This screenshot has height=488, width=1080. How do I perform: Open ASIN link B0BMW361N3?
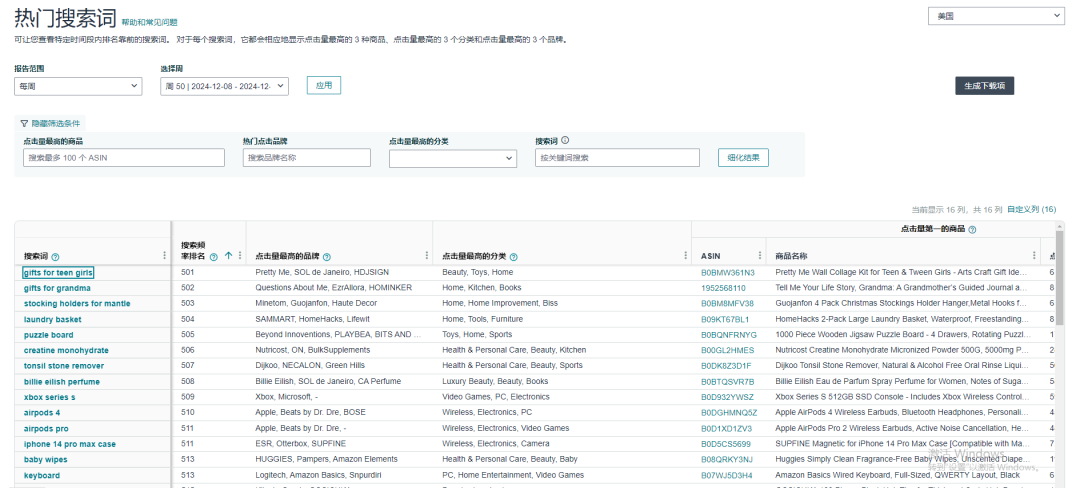[x=728, y=273]
